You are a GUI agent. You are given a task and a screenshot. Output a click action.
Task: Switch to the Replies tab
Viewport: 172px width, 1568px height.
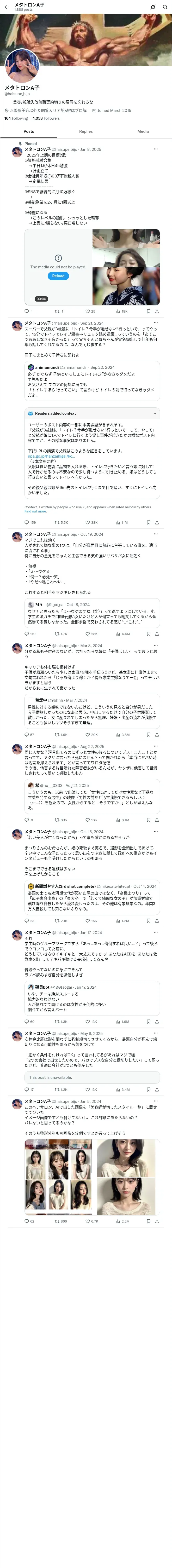click(x=86, y=131)
